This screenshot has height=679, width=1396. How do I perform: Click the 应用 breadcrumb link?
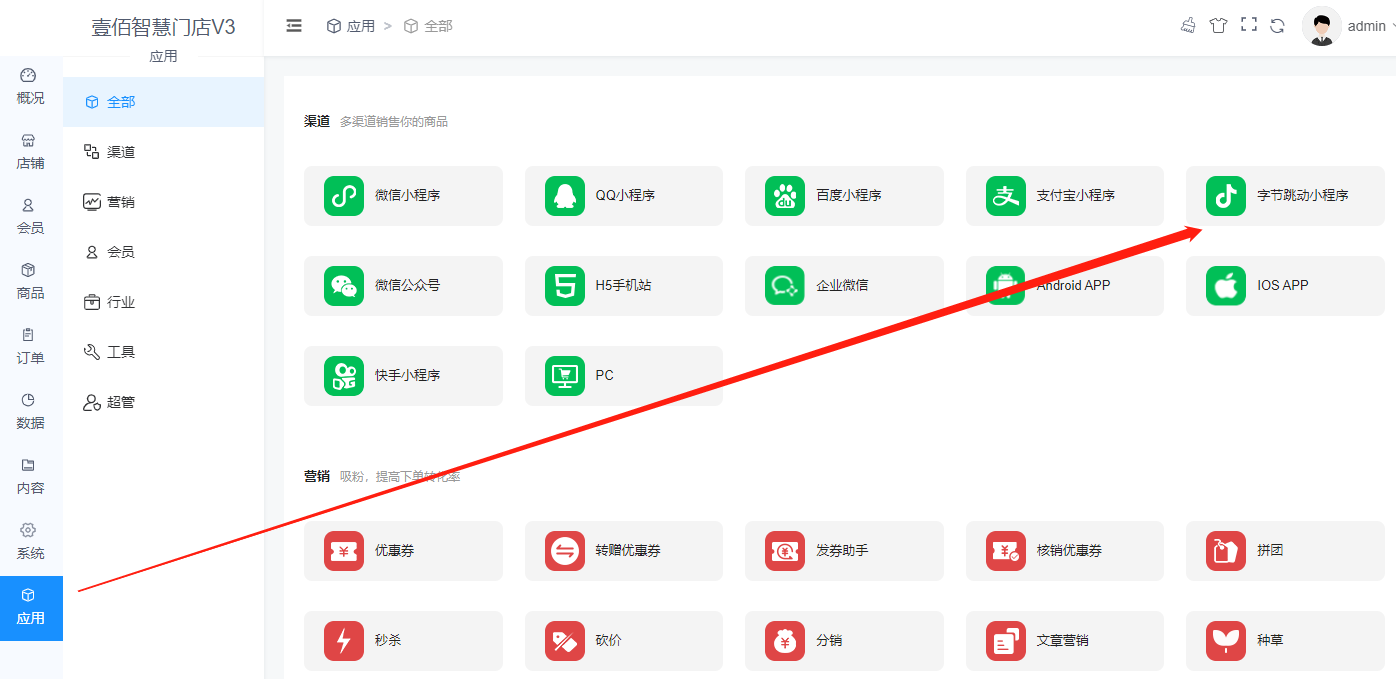351,26
